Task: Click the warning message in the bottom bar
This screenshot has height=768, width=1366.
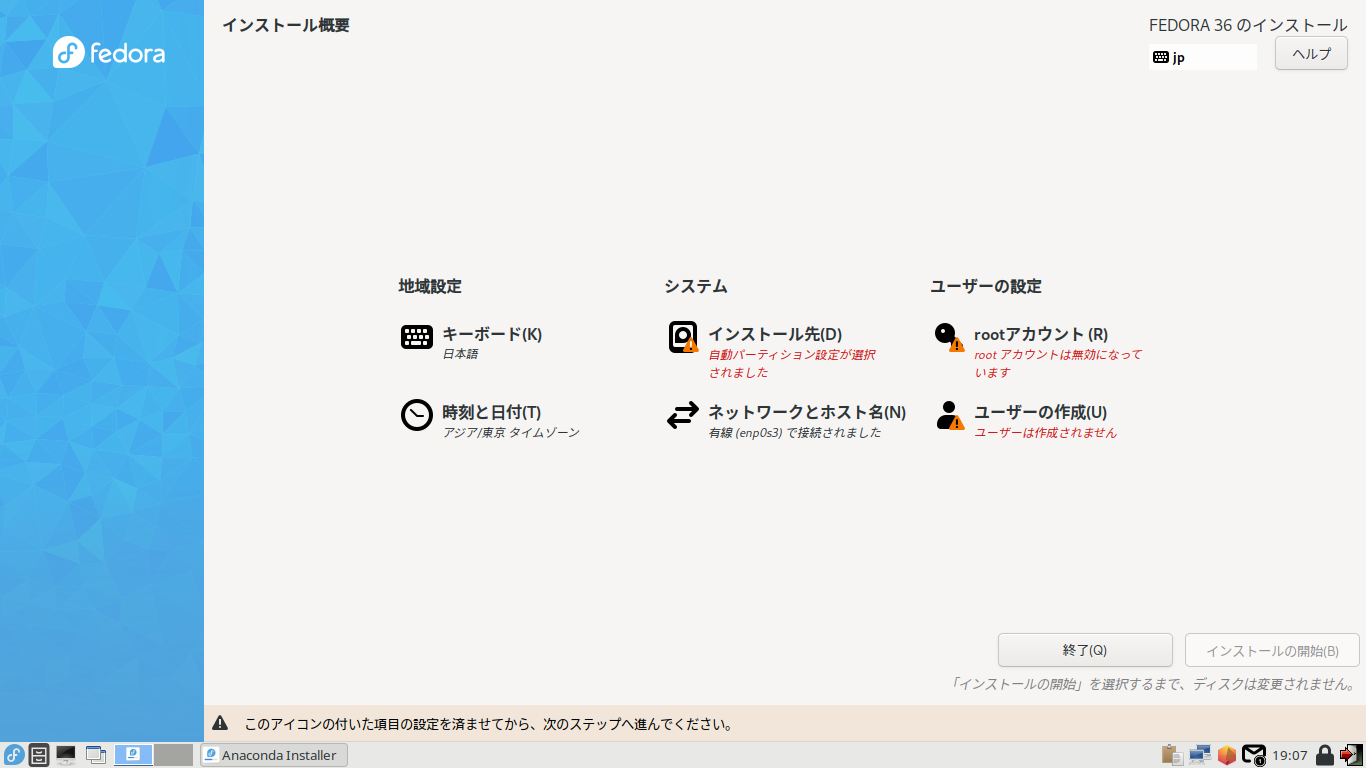Action: (490, 723)
